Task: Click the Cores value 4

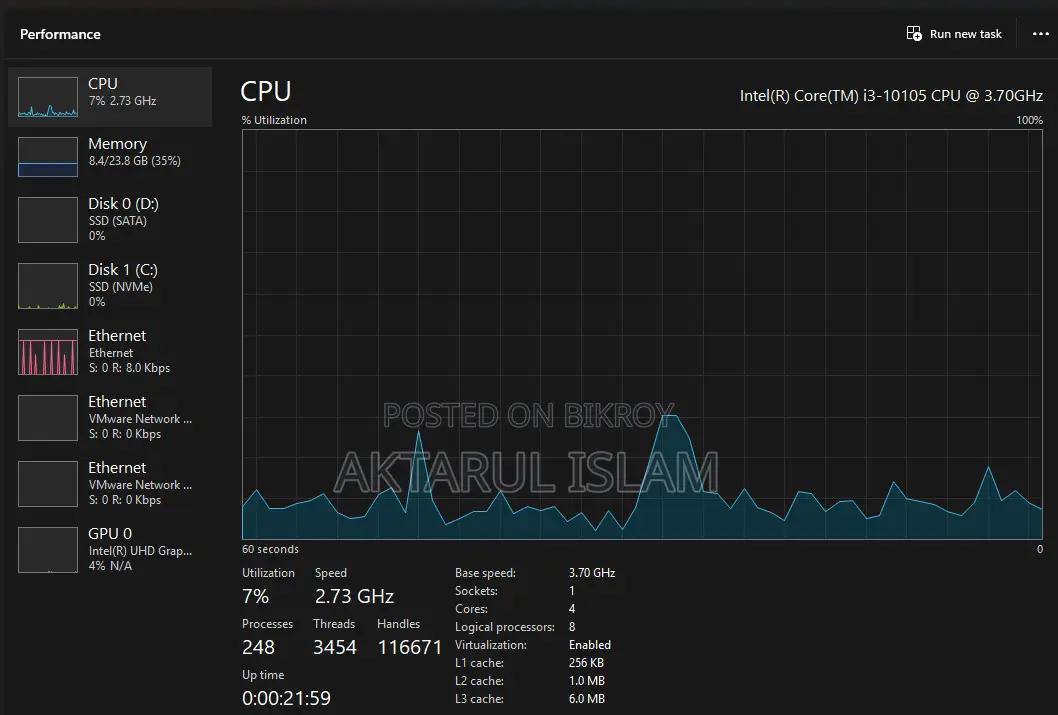Action: pyautogui.click(x=572, y=608)
